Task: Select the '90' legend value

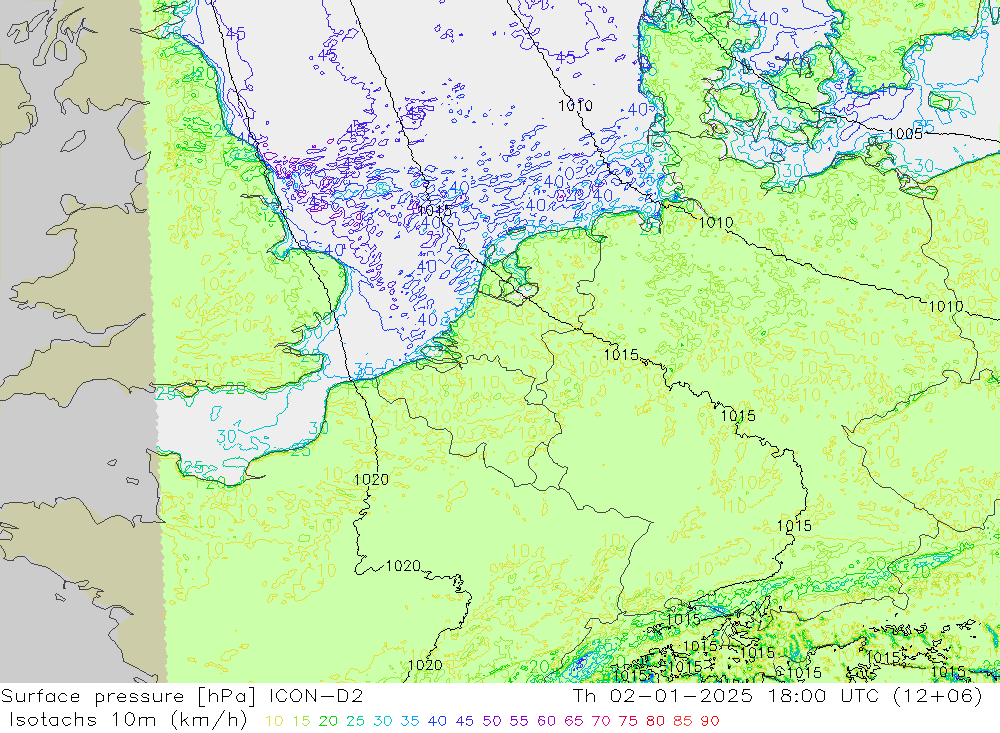Action: pos(710,721)
